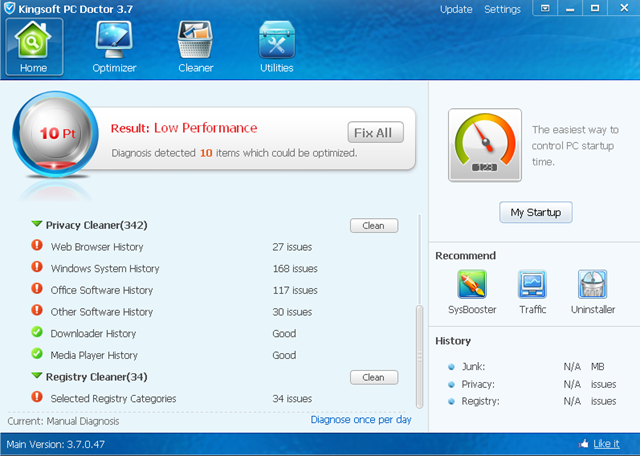Select Web Browser History row text

point(97,247)
